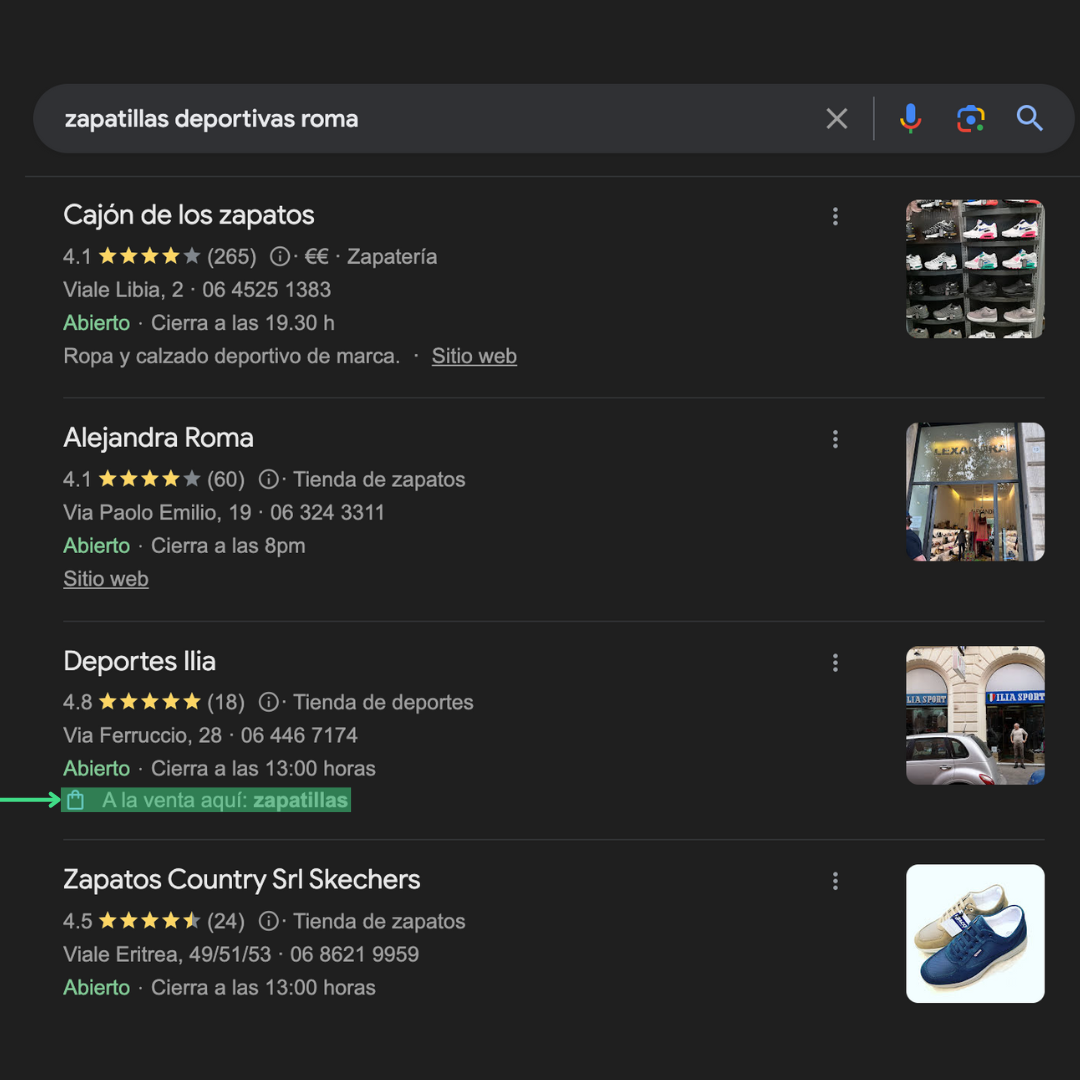Open the Deportes Ilia listing title
The image size is (1080, 1080).
[x=139, y=661]
